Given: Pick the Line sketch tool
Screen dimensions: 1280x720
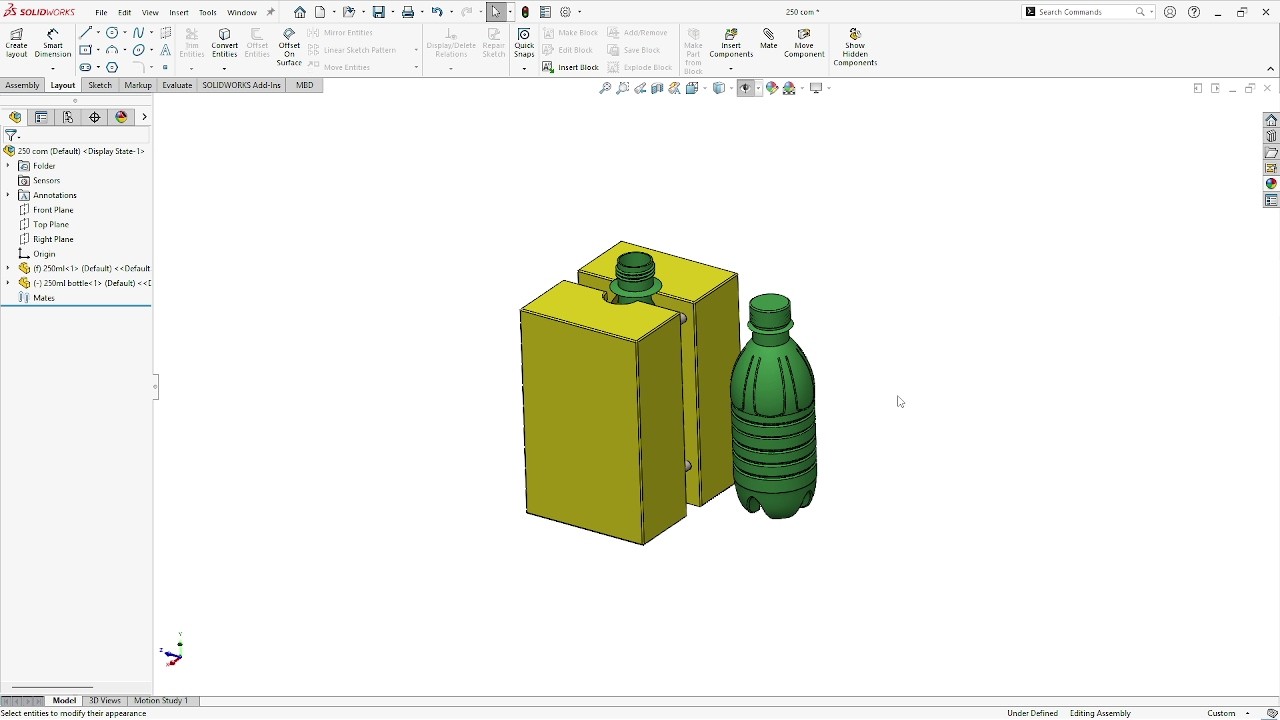Looking at the screenshot, I should pyautogui.click(x=86, y=33).
